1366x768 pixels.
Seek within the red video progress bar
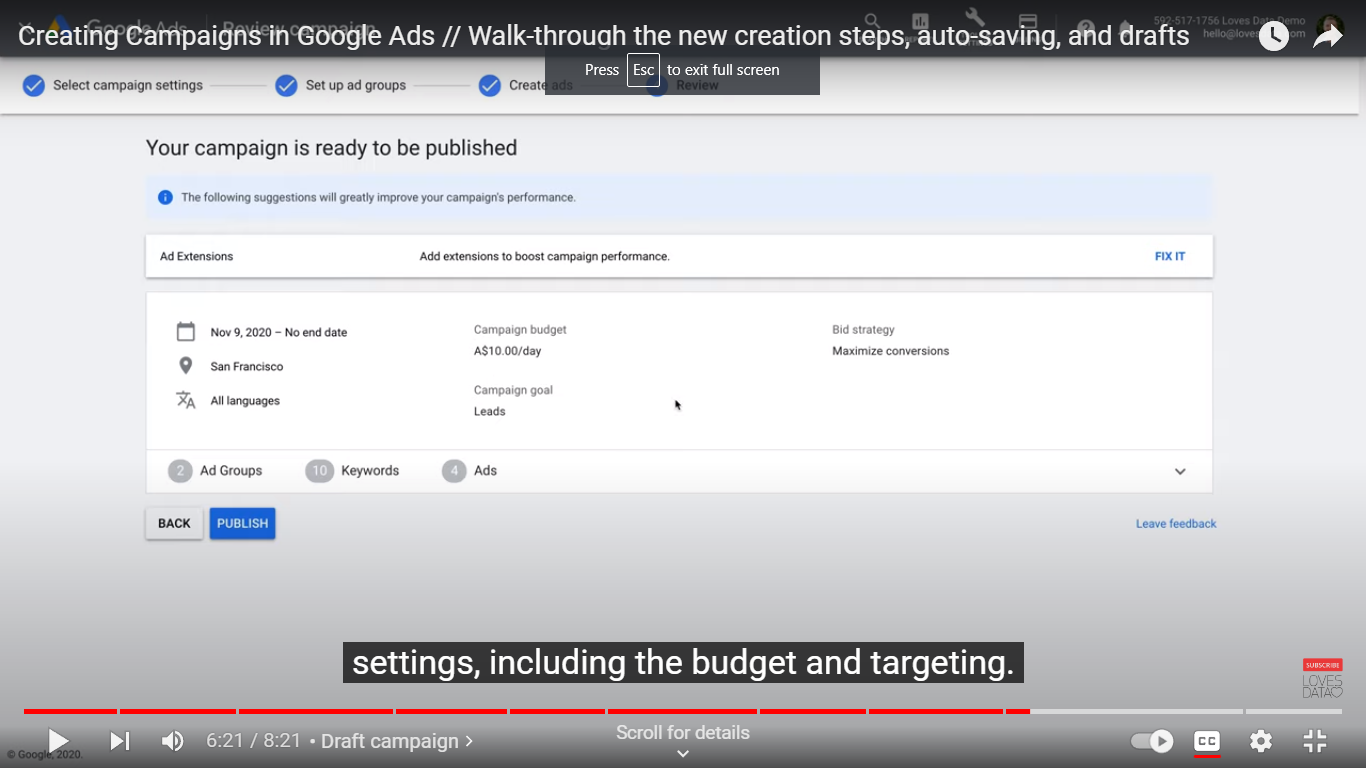click(500, 711)
